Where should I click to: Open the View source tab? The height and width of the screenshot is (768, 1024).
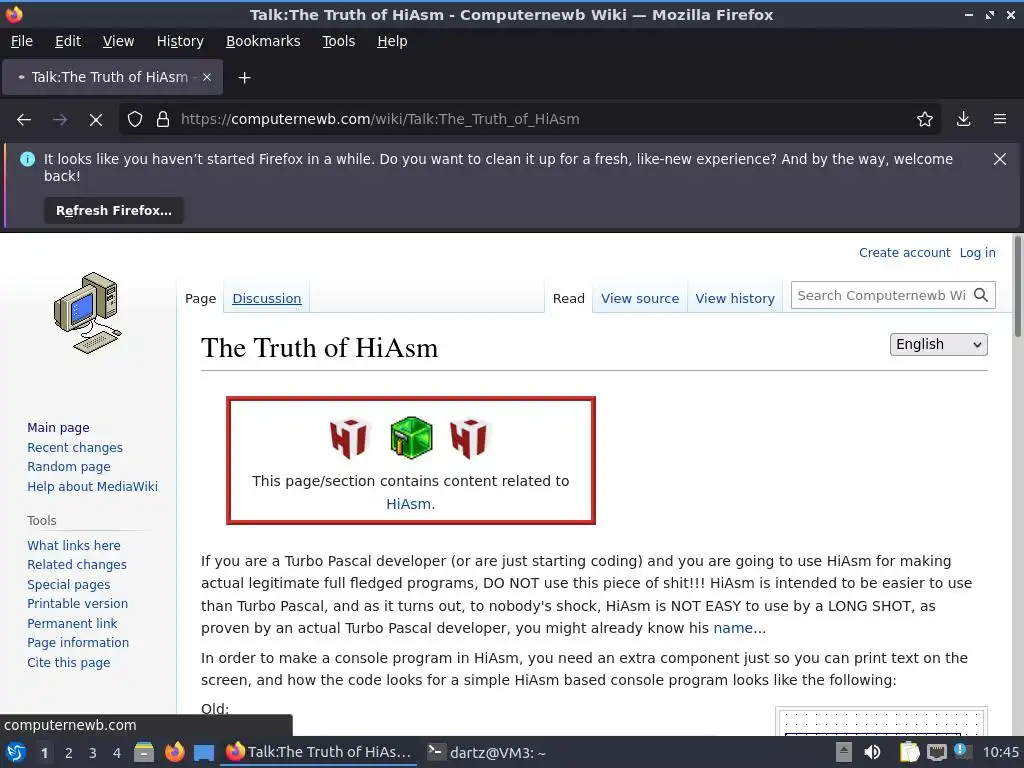(x=640, y=298)
